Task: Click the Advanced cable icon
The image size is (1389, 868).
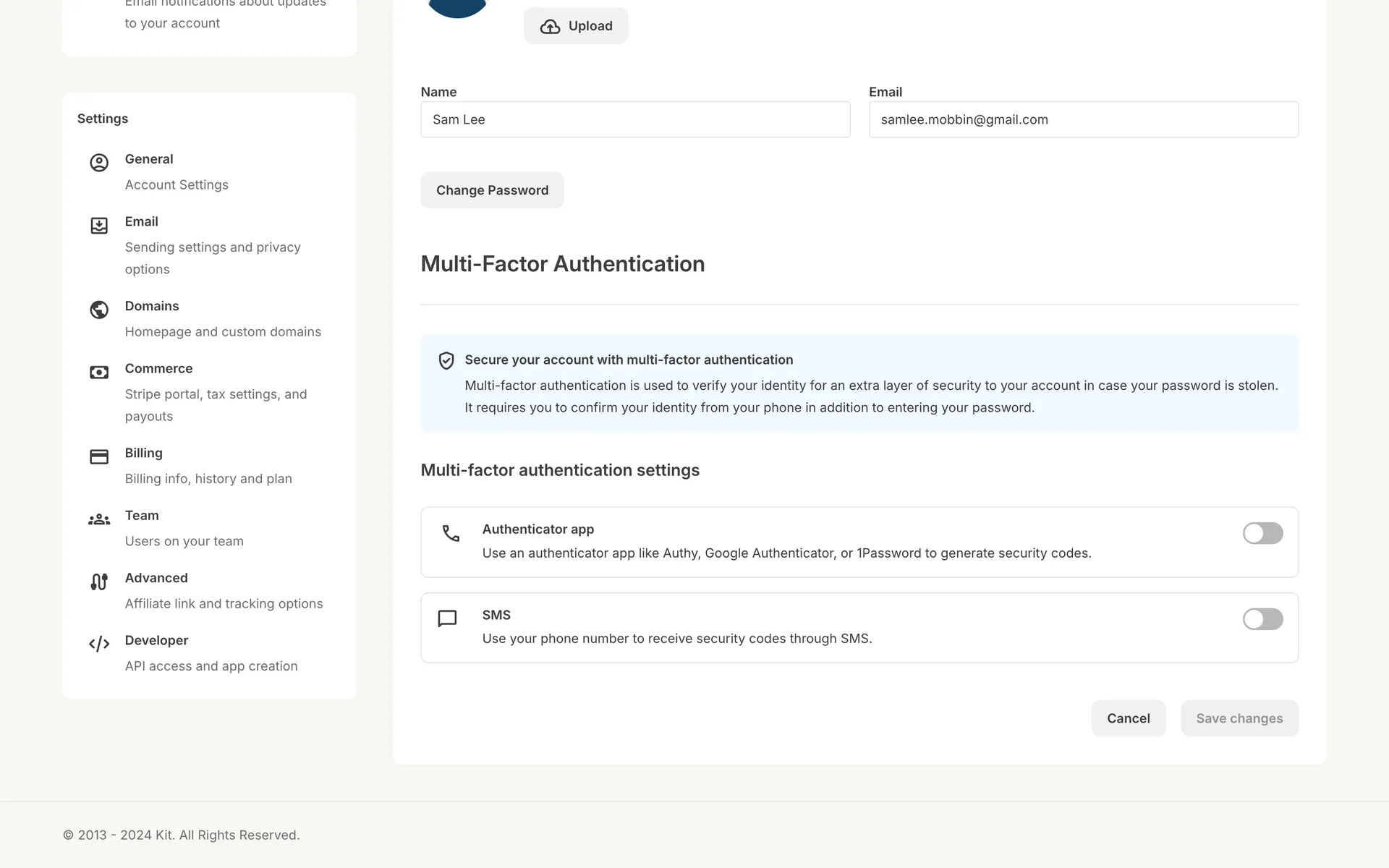Action: point(99,582)
